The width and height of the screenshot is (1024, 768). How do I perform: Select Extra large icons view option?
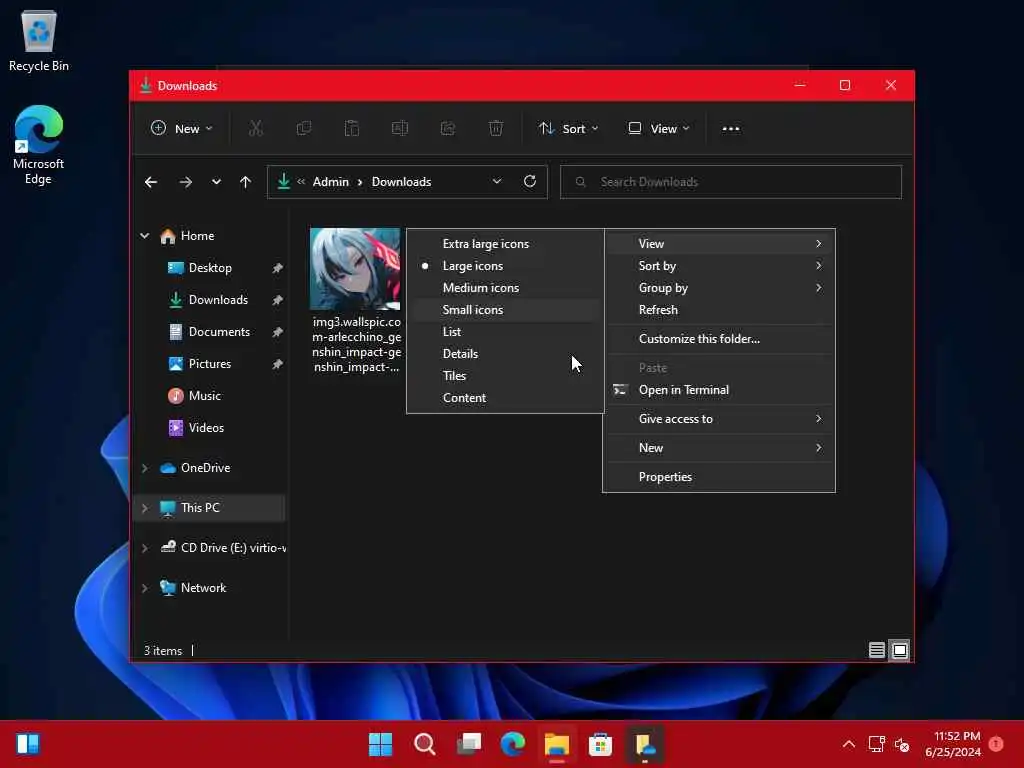(x=505, y=244)
